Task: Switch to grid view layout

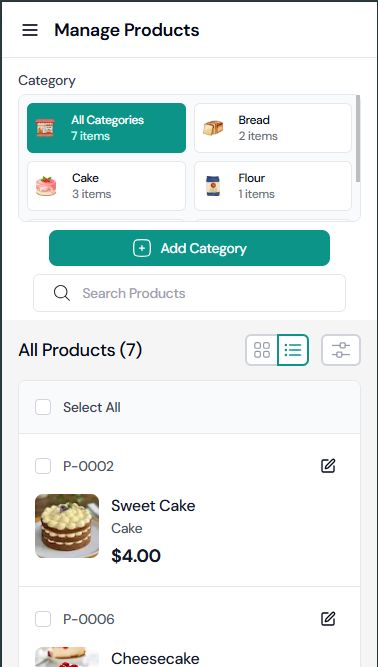Action: [262, 350]
